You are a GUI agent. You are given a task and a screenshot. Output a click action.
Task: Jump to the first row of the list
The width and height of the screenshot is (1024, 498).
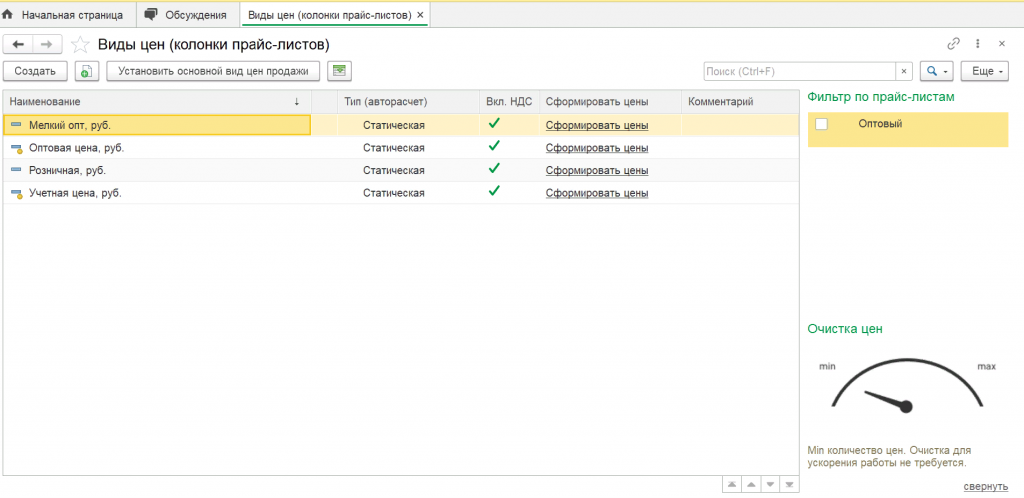pos(731,484)
